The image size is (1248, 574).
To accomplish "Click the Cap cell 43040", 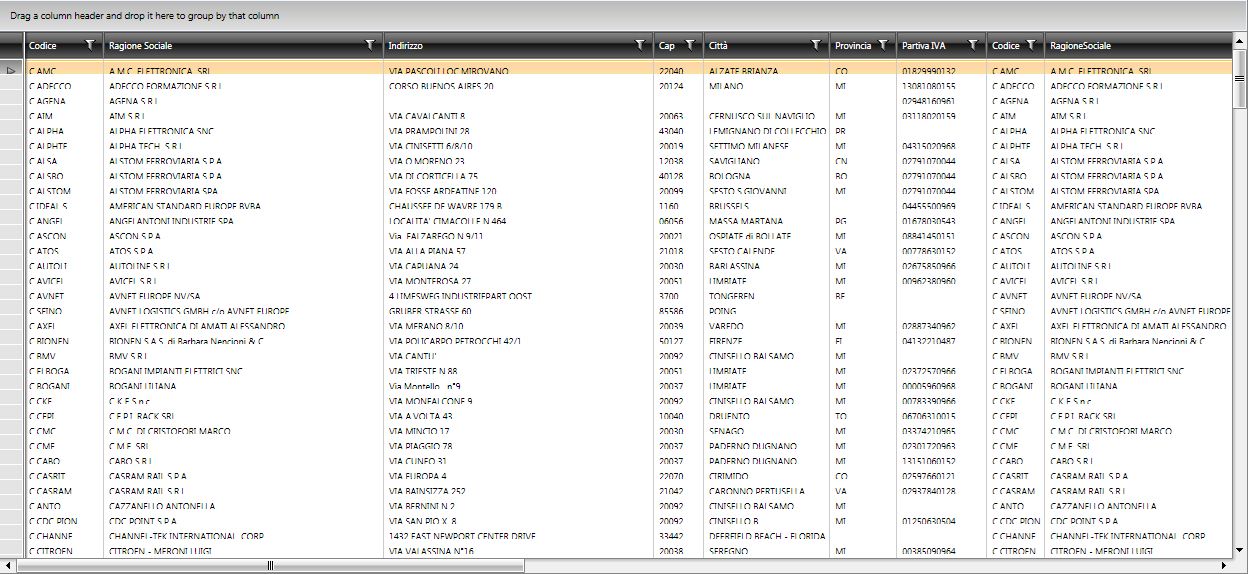I will pos(679,131).
